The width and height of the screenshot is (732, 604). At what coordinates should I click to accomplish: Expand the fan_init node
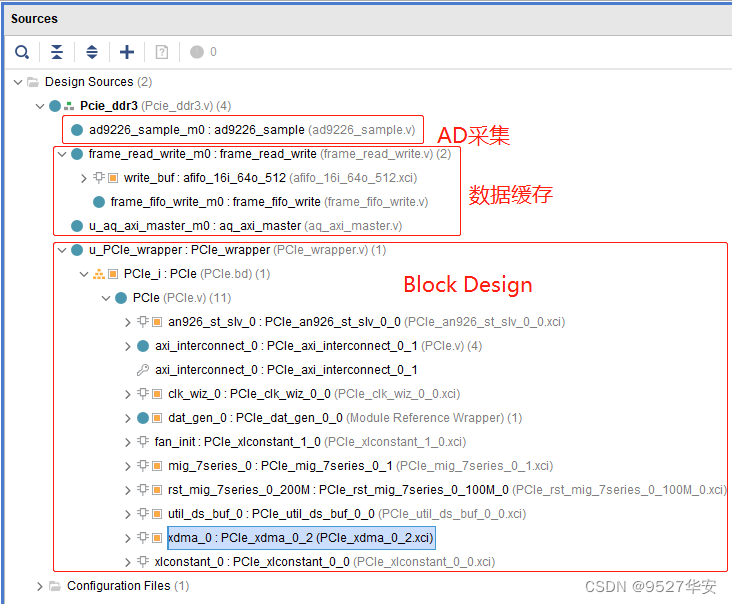pos(127,442)
